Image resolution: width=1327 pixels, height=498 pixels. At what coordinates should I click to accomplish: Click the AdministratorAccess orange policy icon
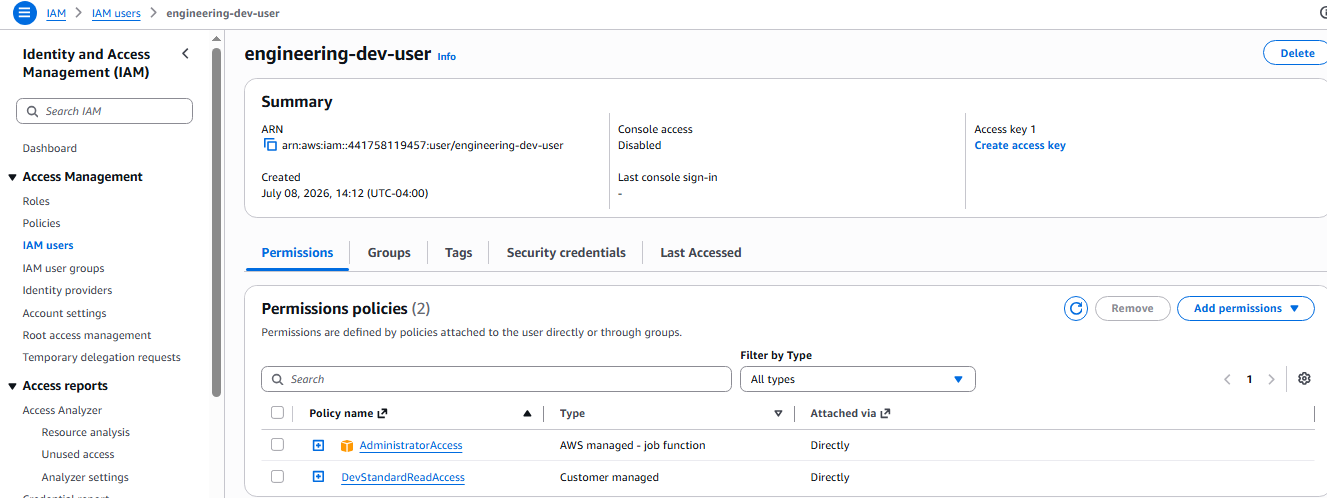click(347, 446)
